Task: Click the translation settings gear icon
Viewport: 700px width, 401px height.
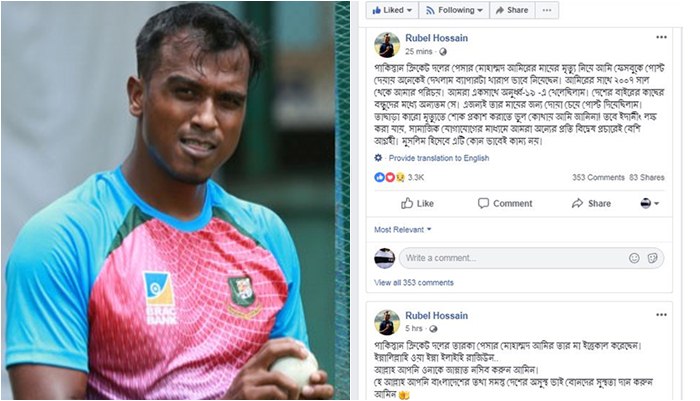Action: 378,158
